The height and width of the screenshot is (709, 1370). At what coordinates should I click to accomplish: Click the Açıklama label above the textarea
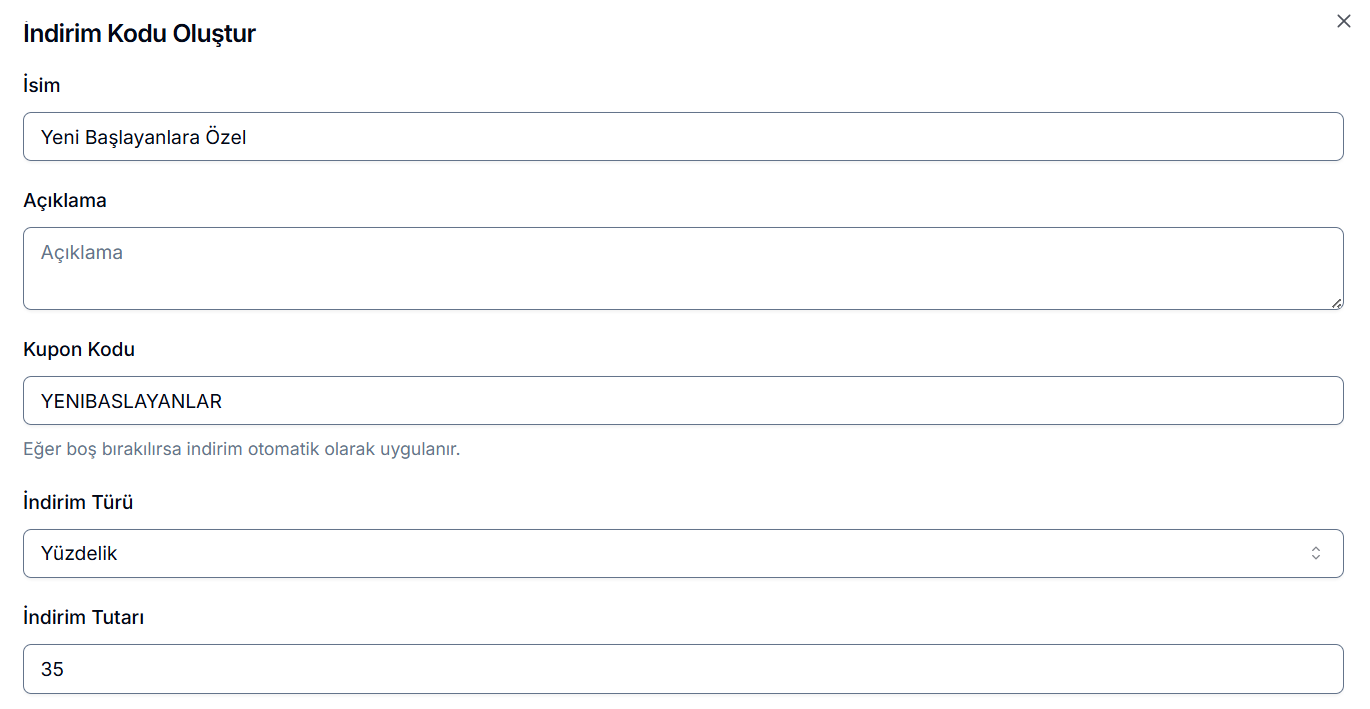[65, 200]
